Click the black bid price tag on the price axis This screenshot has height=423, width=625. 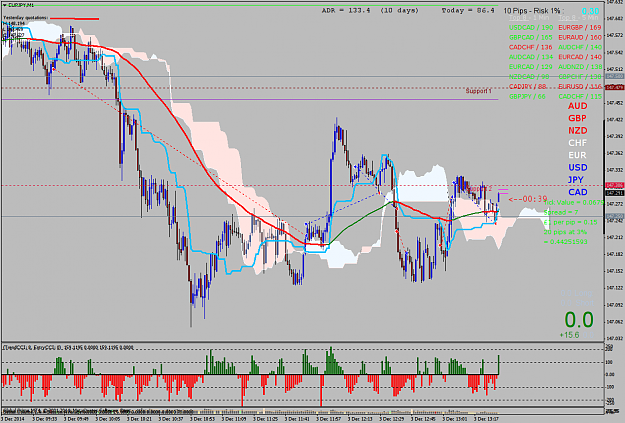(614, 193)
